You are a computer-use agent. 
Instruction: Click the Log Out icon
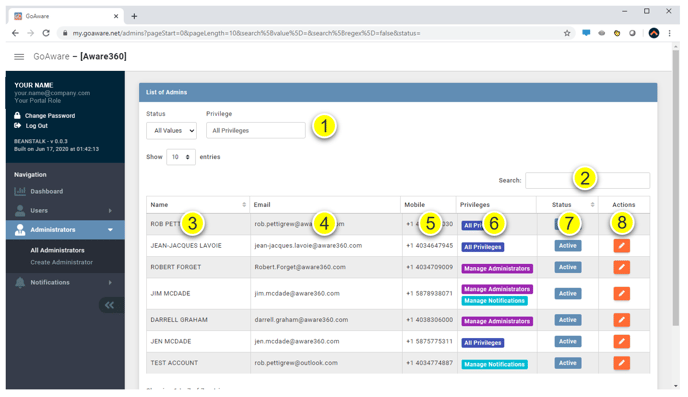click(x=18, y=125)
